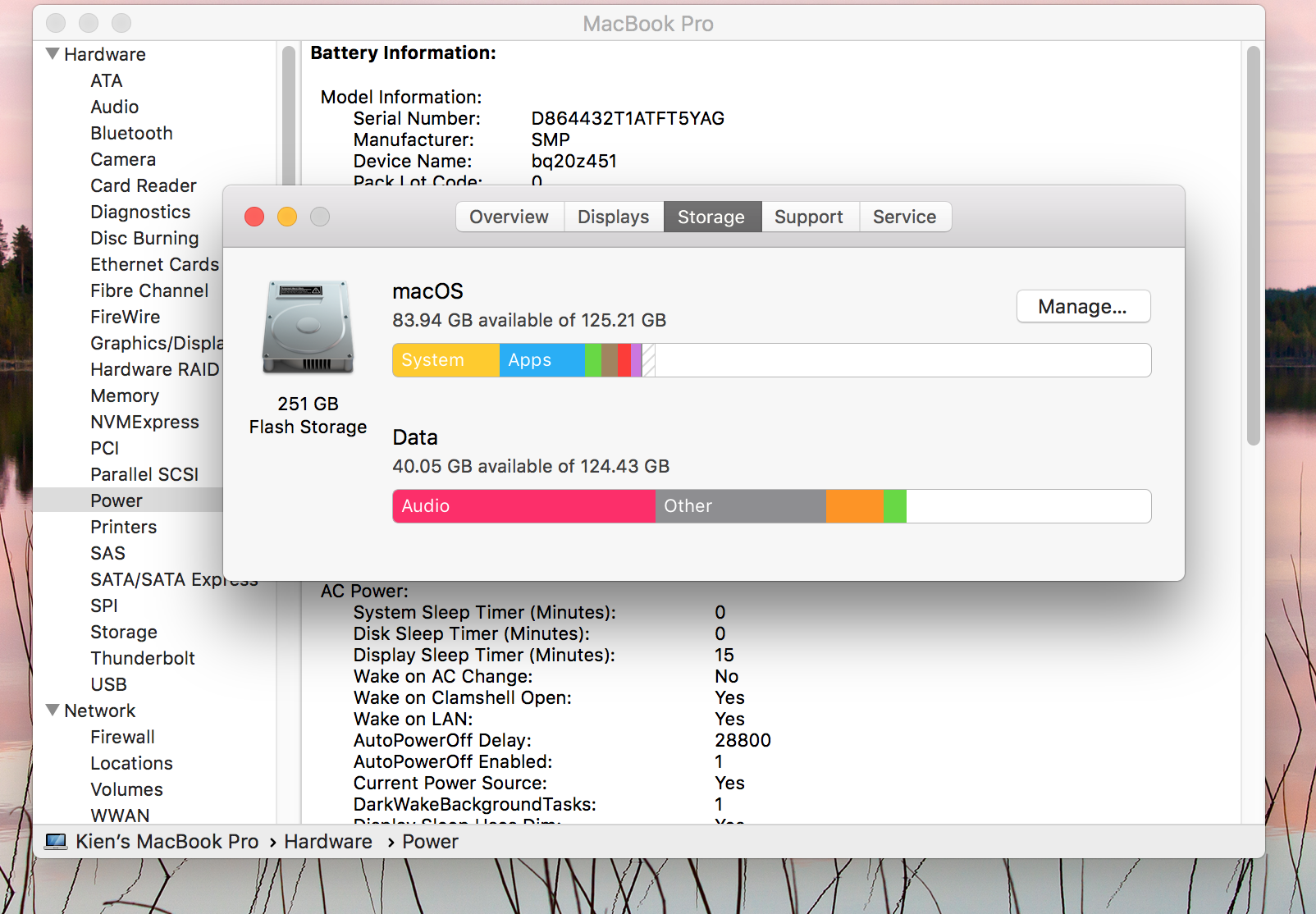Select NVMExpress in the sidebar
The image size is (1316, 914).
coord(144,422)
